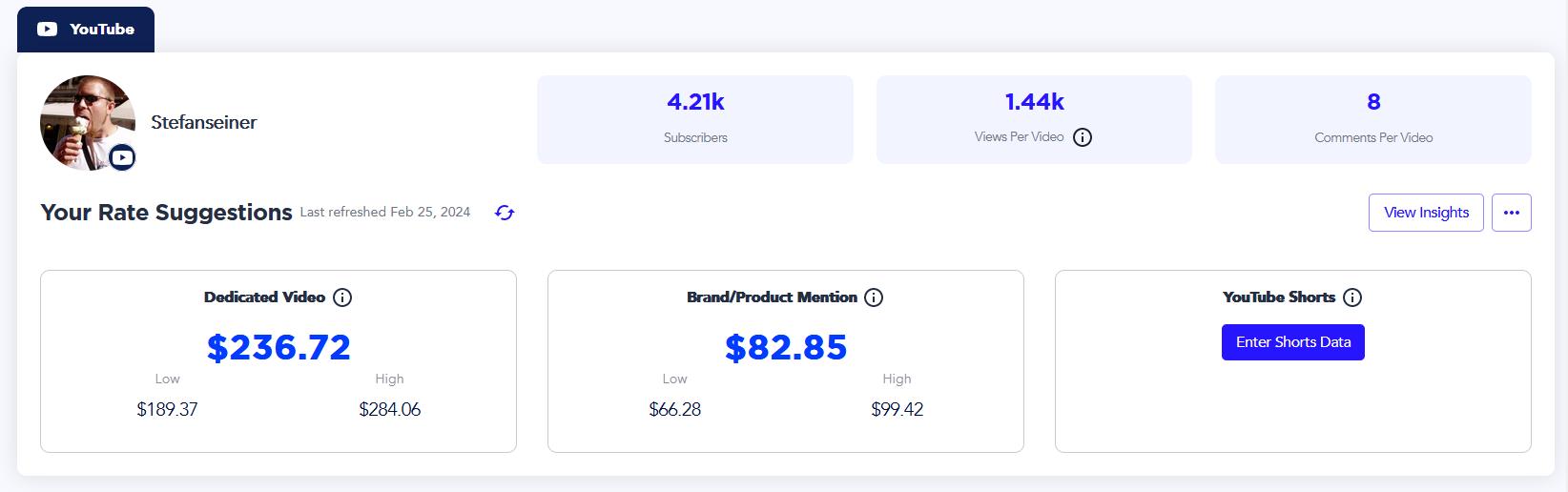
Task: Click the $82.85 Brand/Product Mention rate
Action: click(x=786, y=347)
